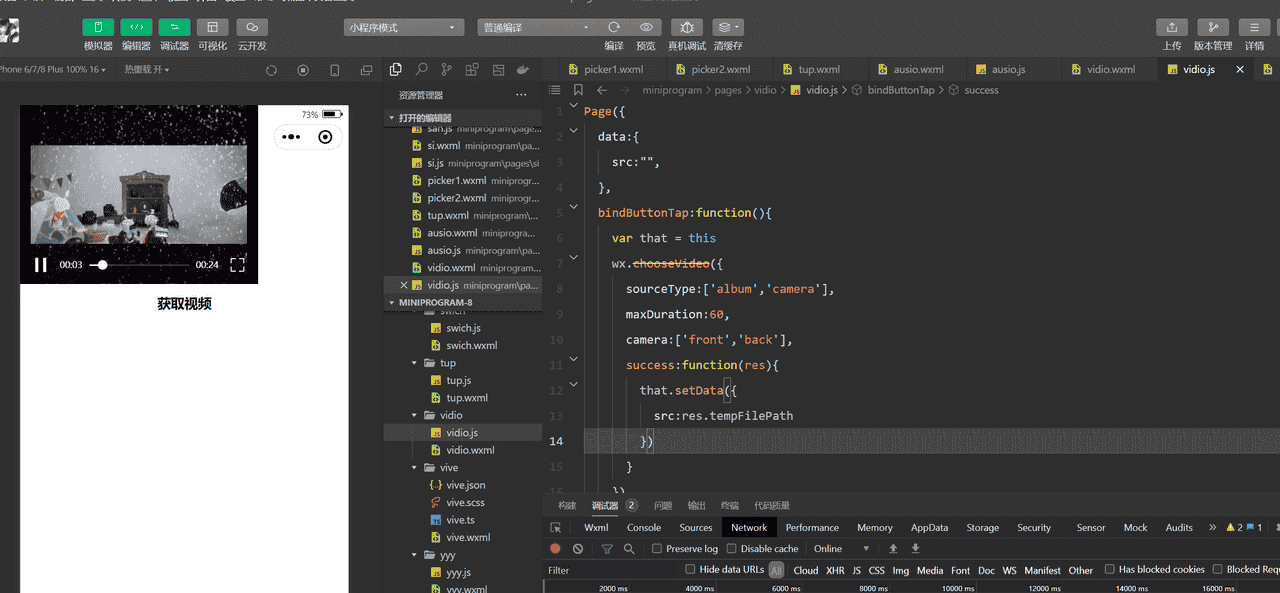1280x593 pixels.
Task: Click the upload (上传) icon
Action: tap(1171, 28)
